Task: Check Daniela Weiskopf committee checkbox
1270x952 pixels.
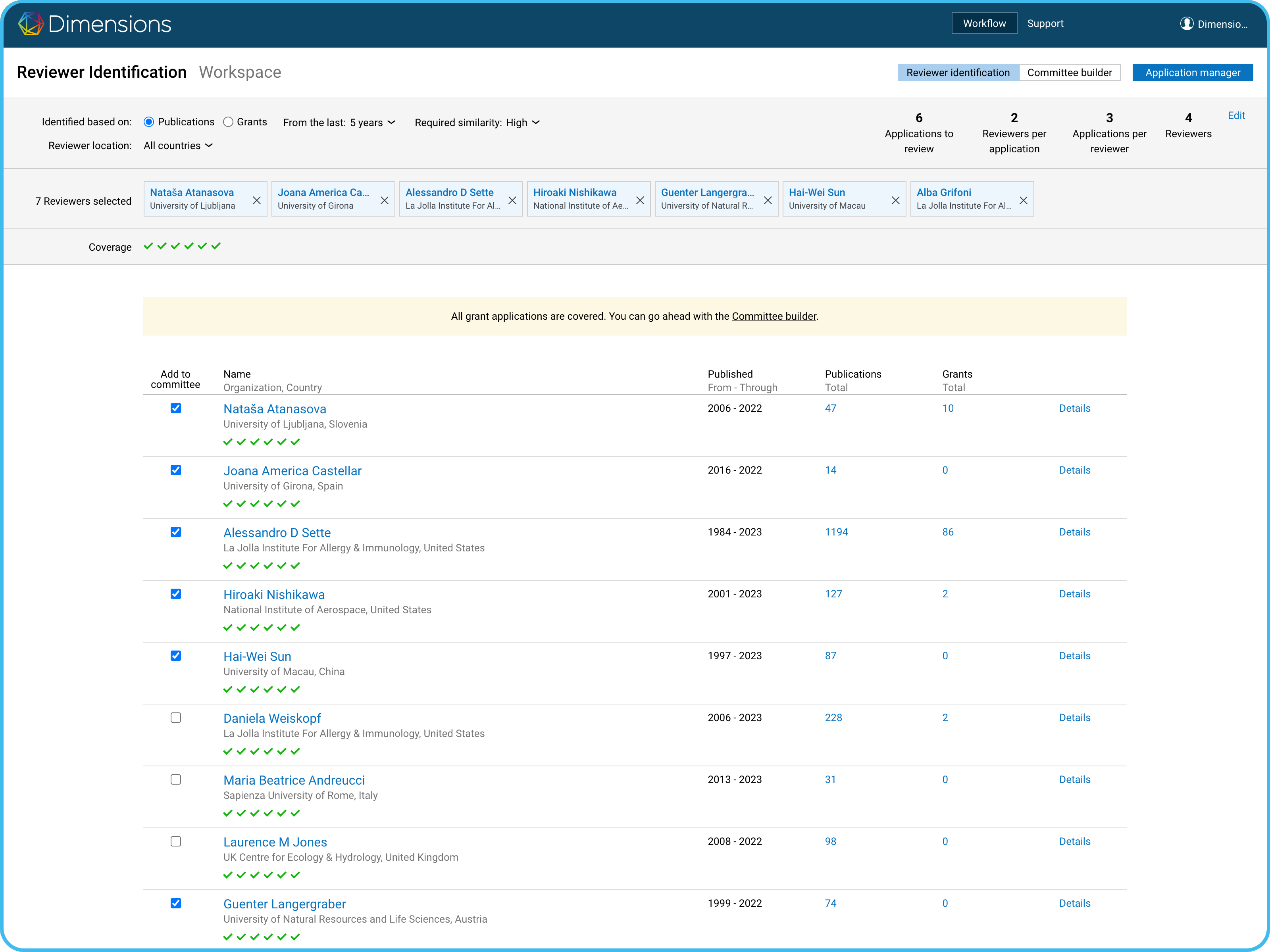Action: coord(176,717)
